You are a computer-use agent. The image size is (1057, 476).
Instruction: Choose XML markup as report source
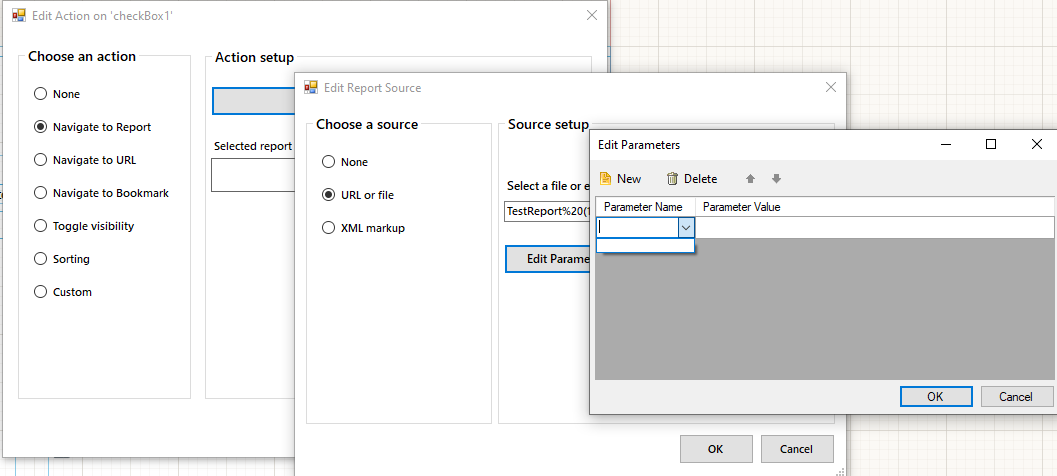328,228
